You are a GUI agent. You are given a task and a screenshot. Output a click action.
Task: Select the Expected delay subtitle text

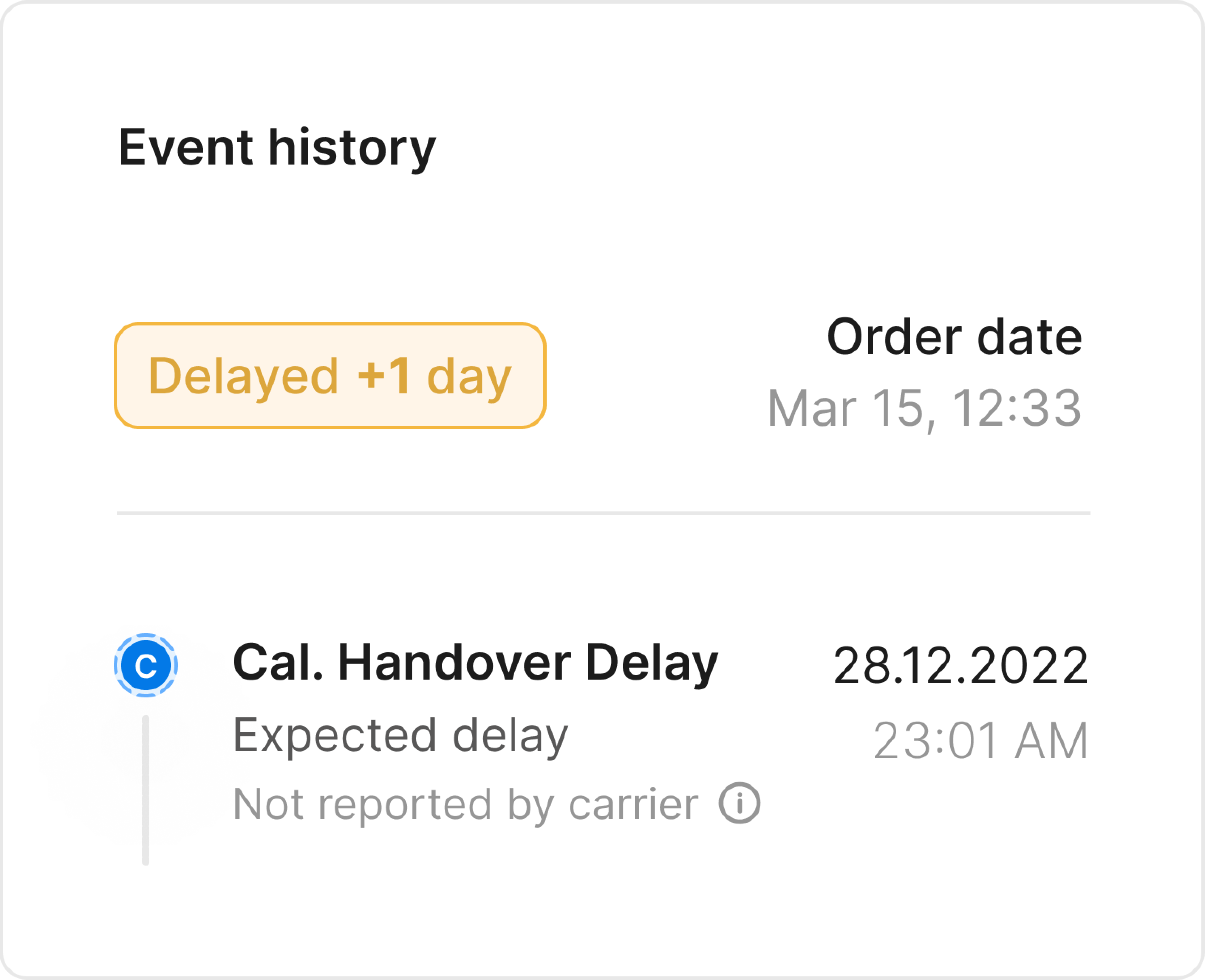[x=400, y=735]
